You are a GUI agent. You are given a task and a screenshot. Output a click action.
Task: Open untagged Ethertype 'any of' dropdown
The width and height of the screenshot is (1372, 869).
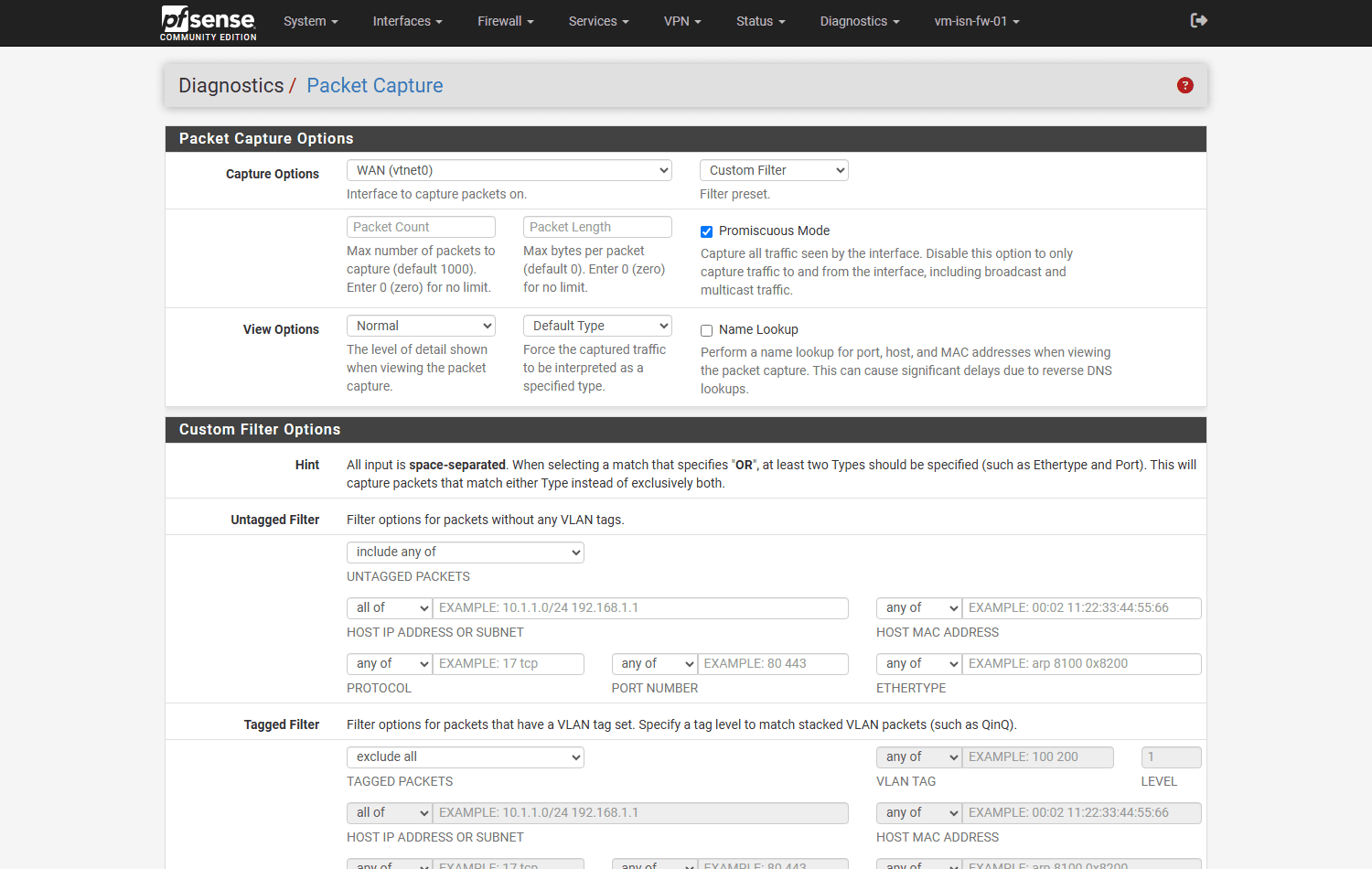tap(919, 663)
